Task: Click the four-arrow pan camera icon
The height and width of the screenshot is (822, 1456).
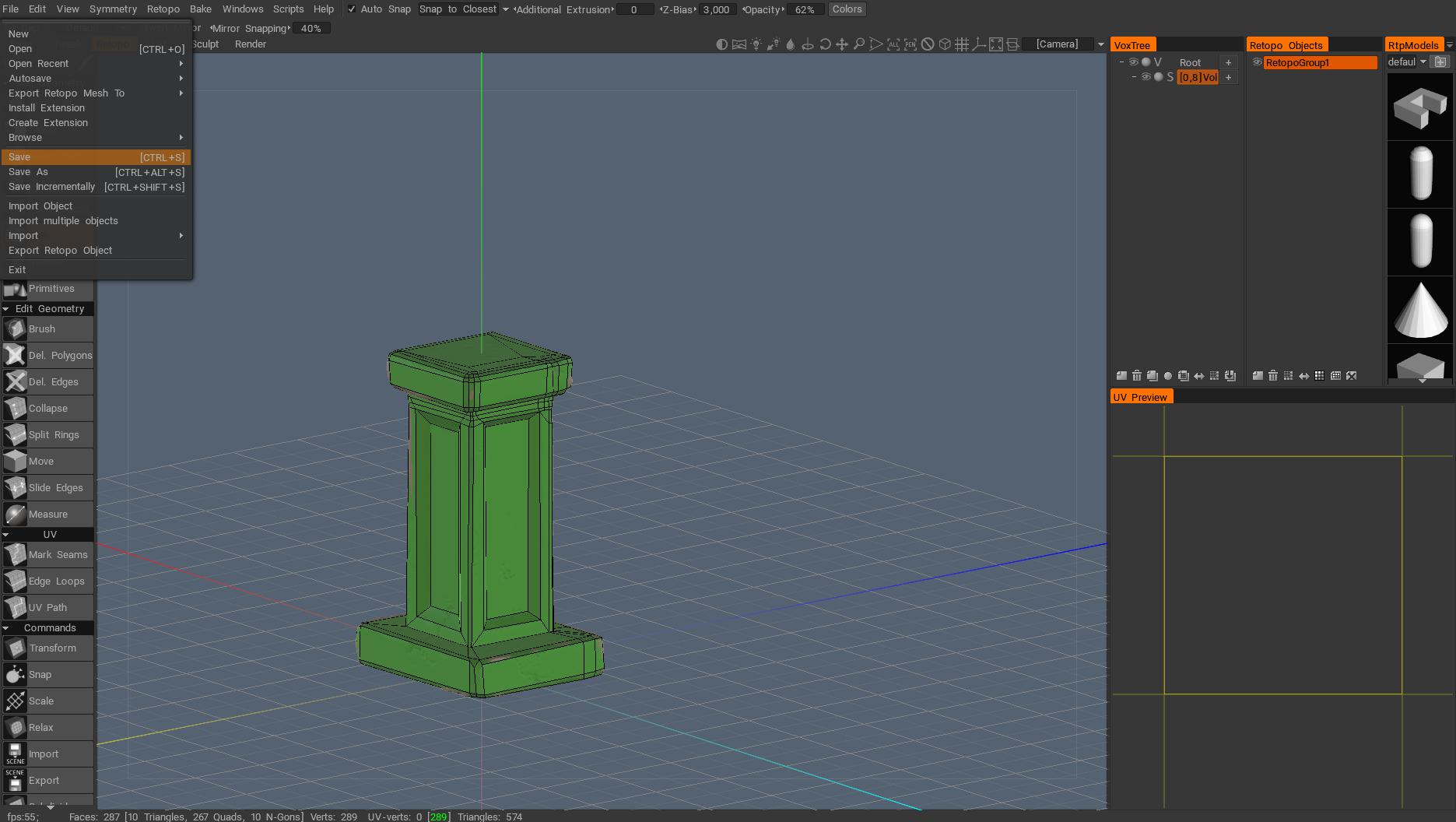Action: 842,44
